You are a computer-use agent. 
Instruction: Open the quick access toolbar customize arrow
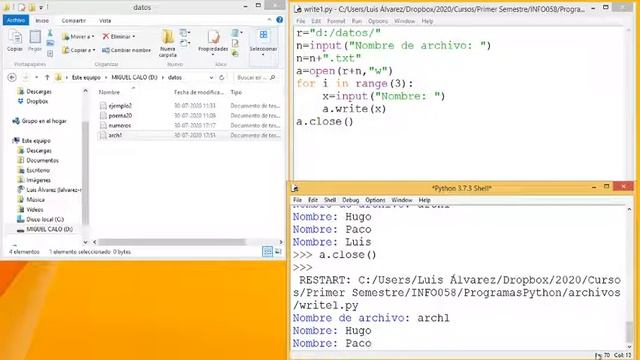tap(41, 7)
